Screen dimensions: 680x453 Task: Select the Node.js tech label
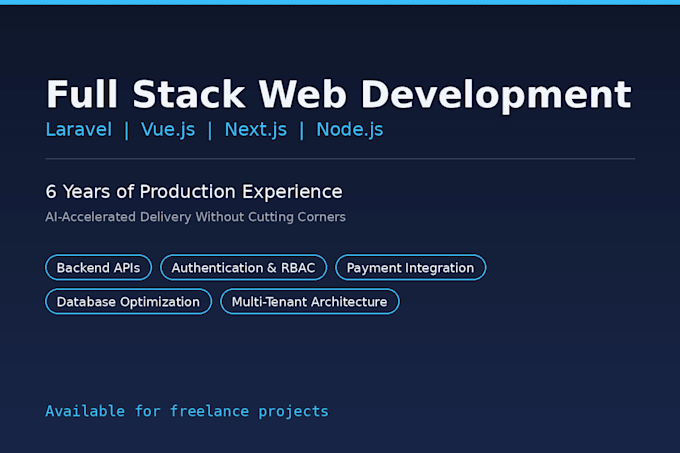[x=350, y=130]
